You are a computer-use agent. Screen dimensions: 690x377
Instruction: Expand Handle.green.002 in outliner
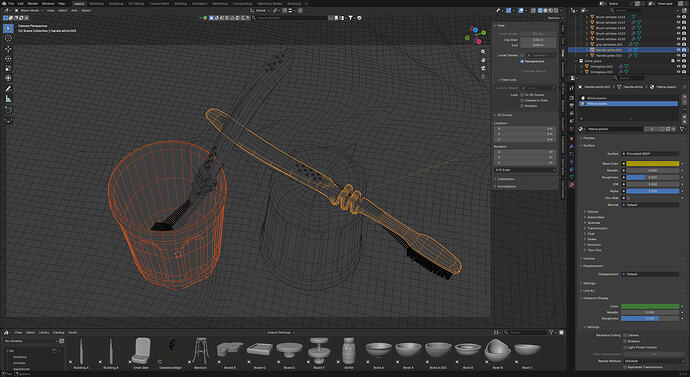[587, 56]
